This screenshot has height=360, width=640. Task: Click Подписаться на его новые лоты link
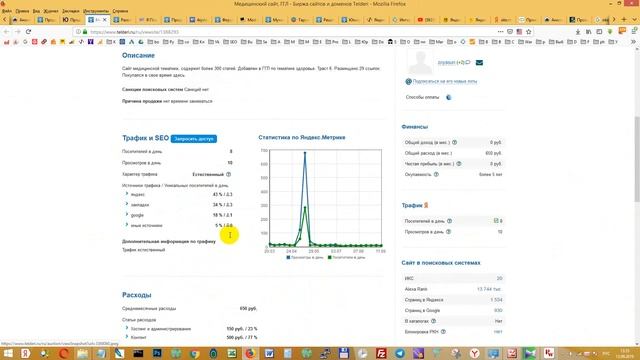click(445, 81)
